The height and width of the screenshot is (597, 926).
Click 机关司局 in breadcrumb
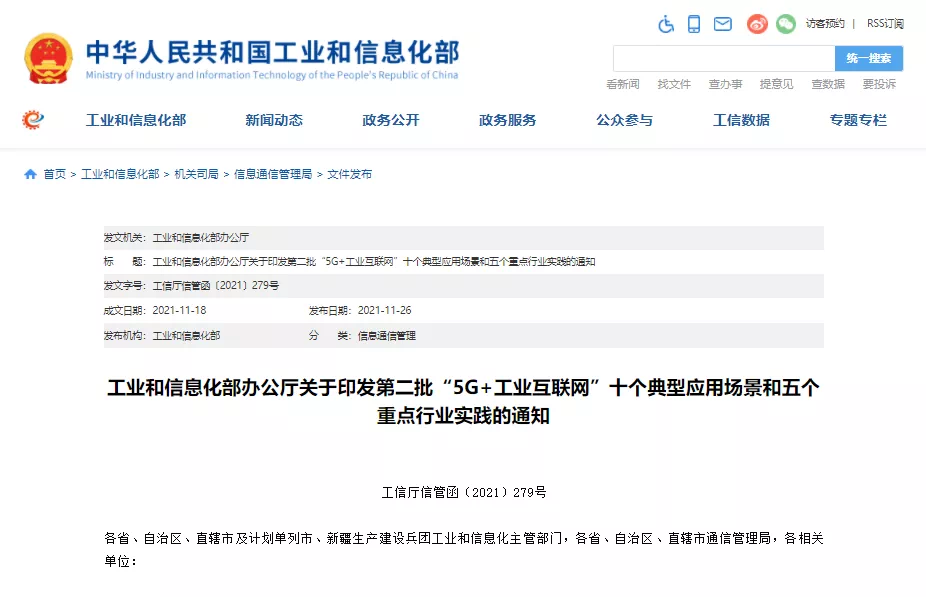click(x=197, y=174)
